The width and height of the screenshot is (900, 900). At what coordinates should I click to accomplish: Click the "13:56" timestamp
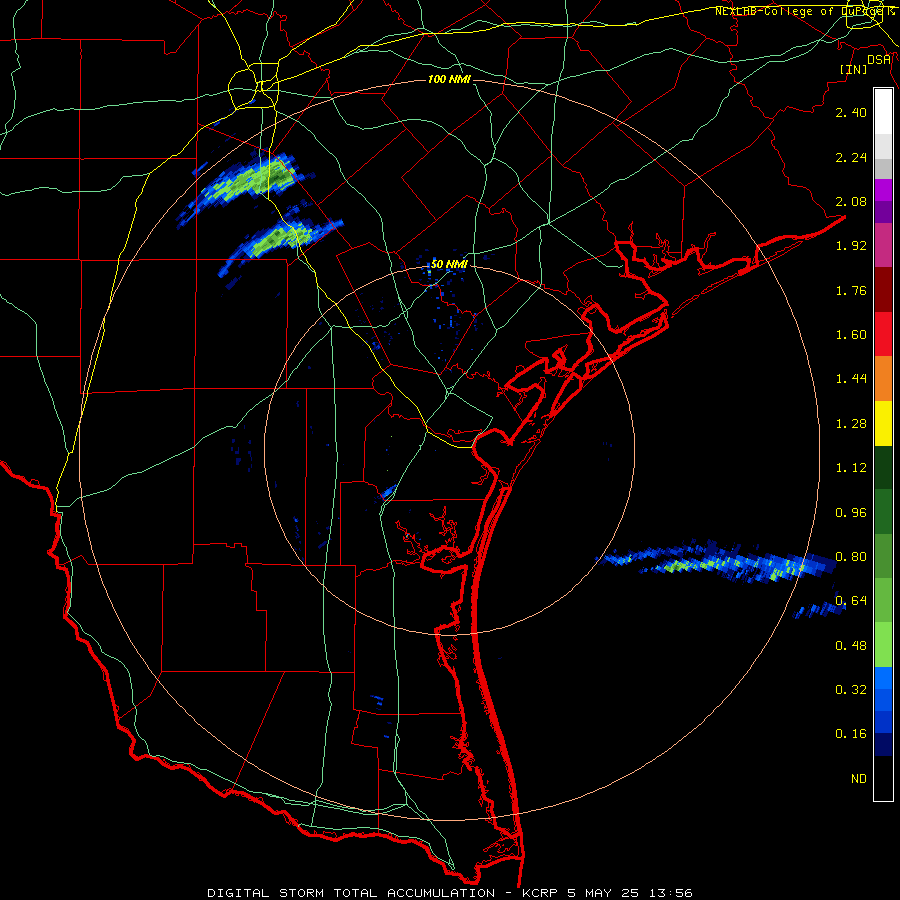coord(670,893)
